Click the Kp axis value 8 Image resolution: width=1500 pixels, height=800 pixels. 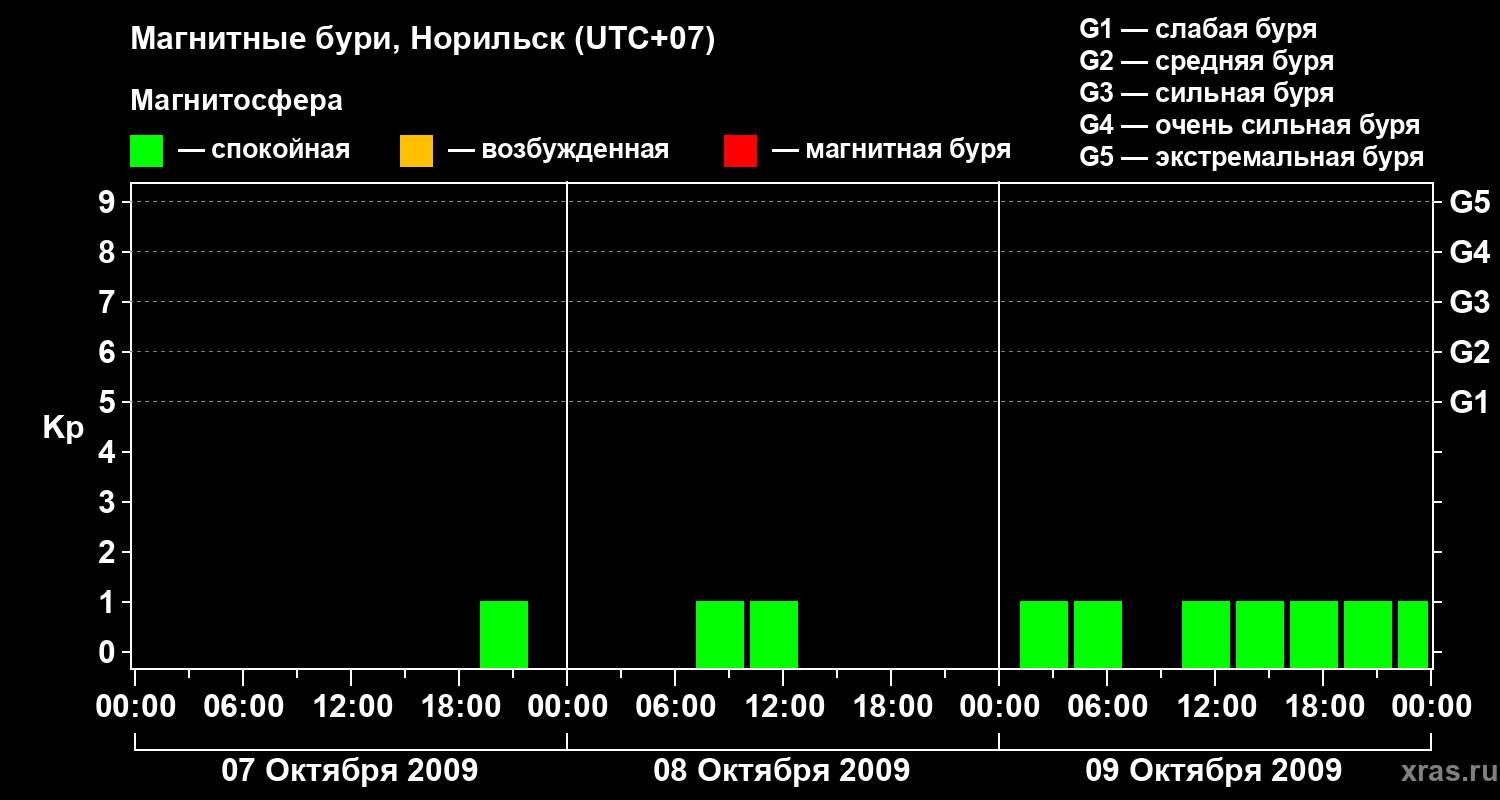pyautogui.click(x=109, y=252)
